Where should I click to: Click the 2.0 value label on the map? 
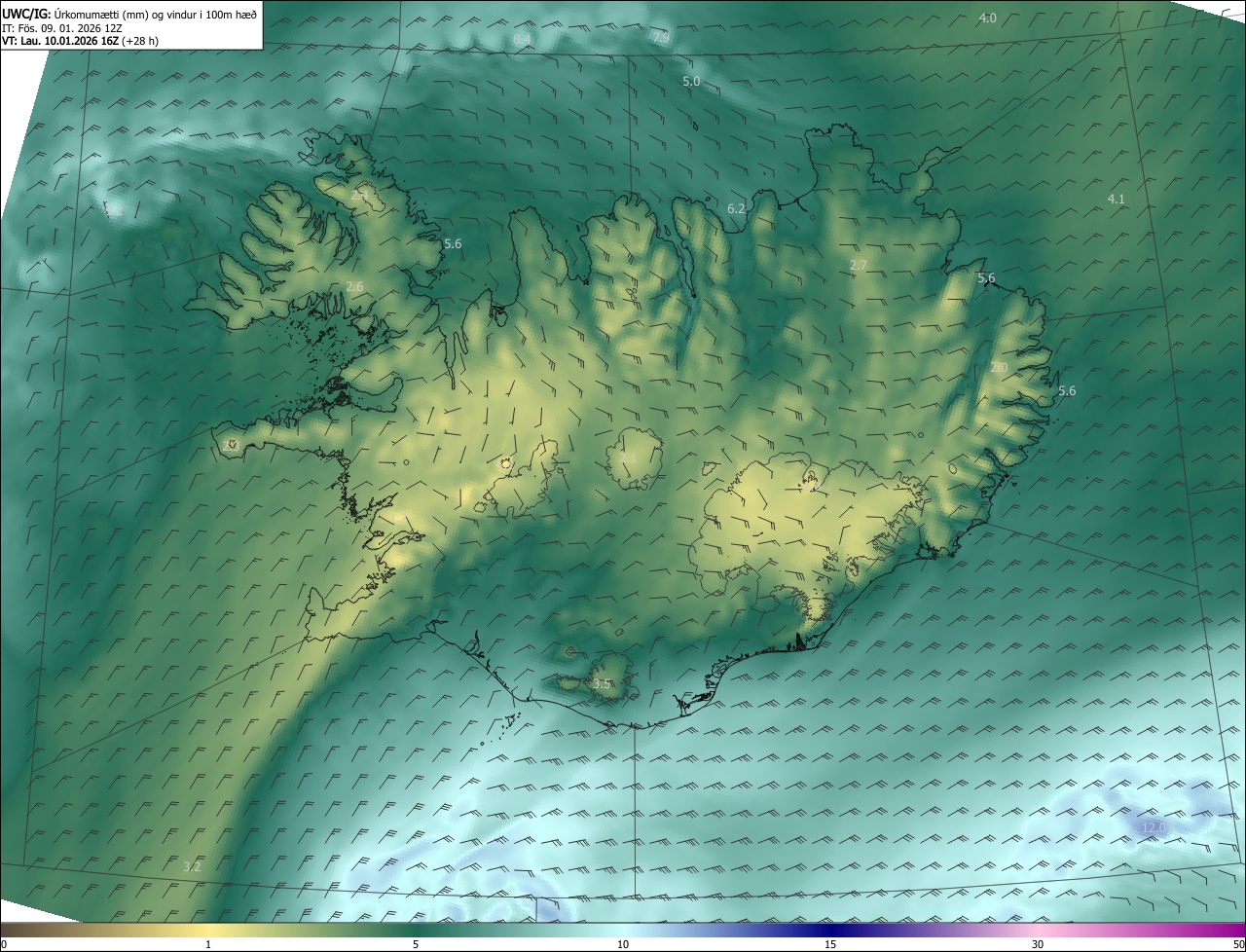pos(999,368)
